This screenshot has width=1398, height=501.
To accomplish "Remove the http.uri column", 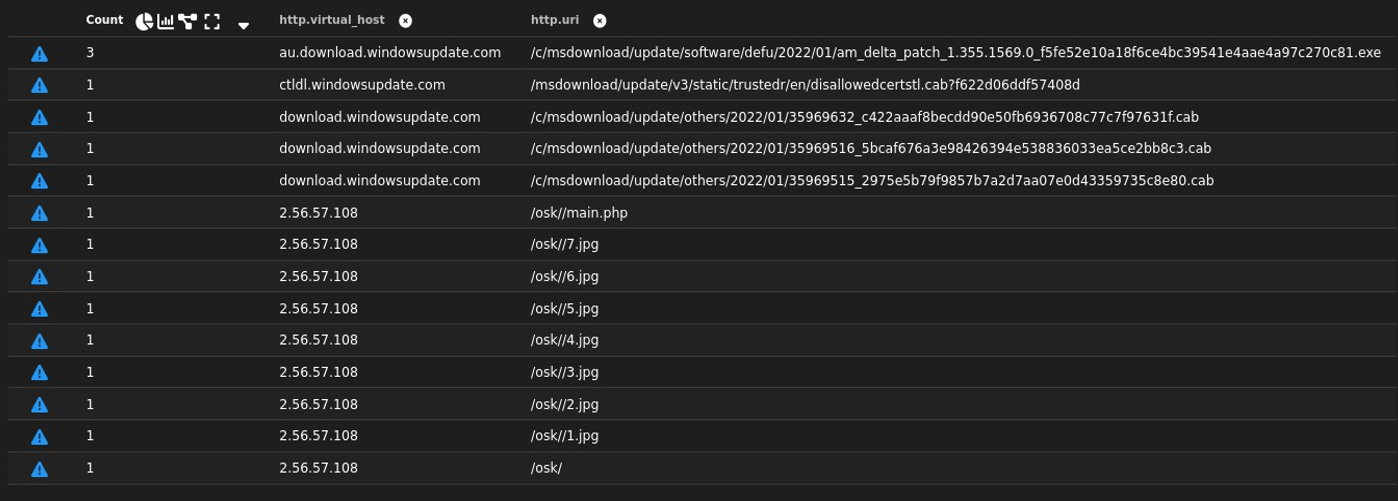I will [599, 20].
